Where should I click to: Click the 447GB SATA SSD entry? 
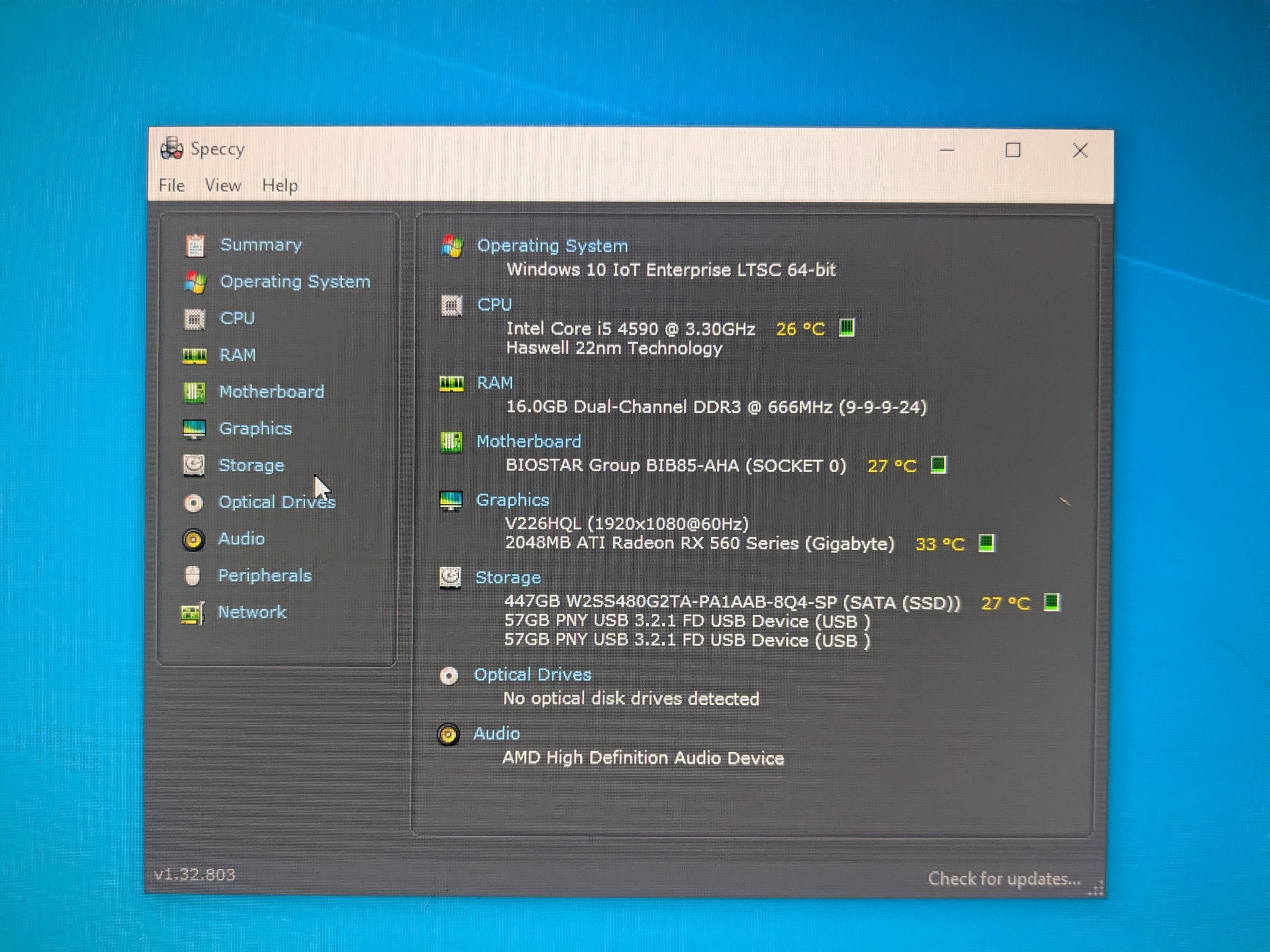732,602
